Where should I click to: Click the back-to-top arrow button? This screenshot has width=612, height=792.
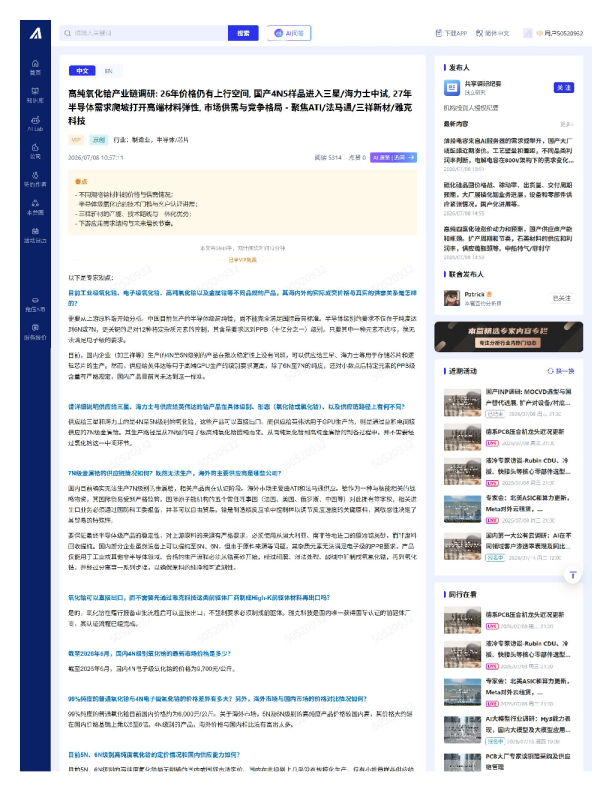573,575
